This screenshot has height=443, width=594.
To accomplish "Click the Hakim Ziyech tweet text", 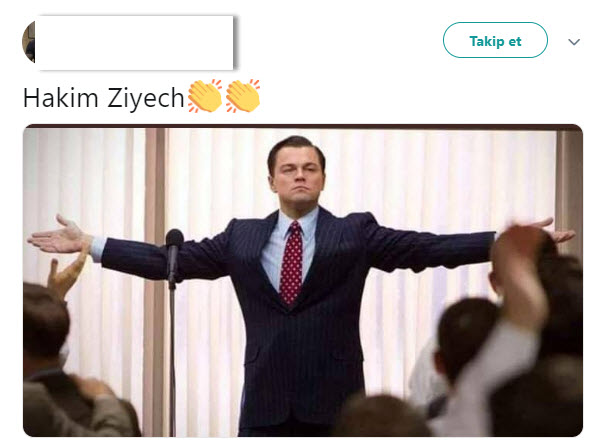I will (x=103, y=98).
